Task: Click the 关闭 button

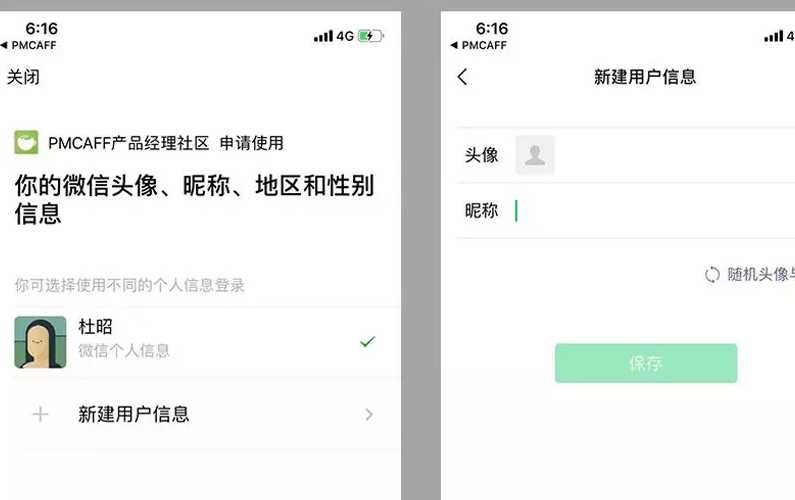Action: point(23,77)
